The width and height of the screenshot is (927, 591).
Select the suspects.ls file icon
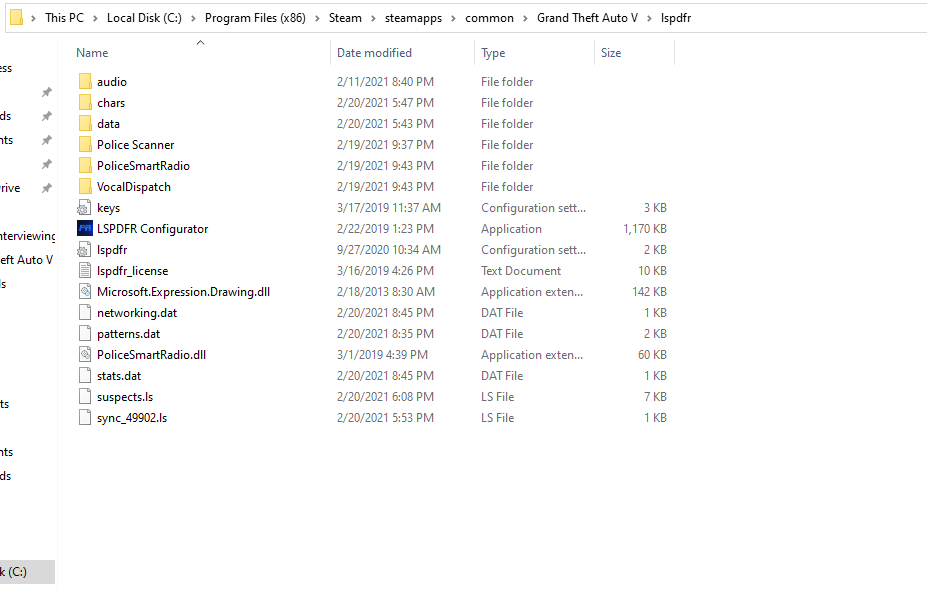[85, 397]
